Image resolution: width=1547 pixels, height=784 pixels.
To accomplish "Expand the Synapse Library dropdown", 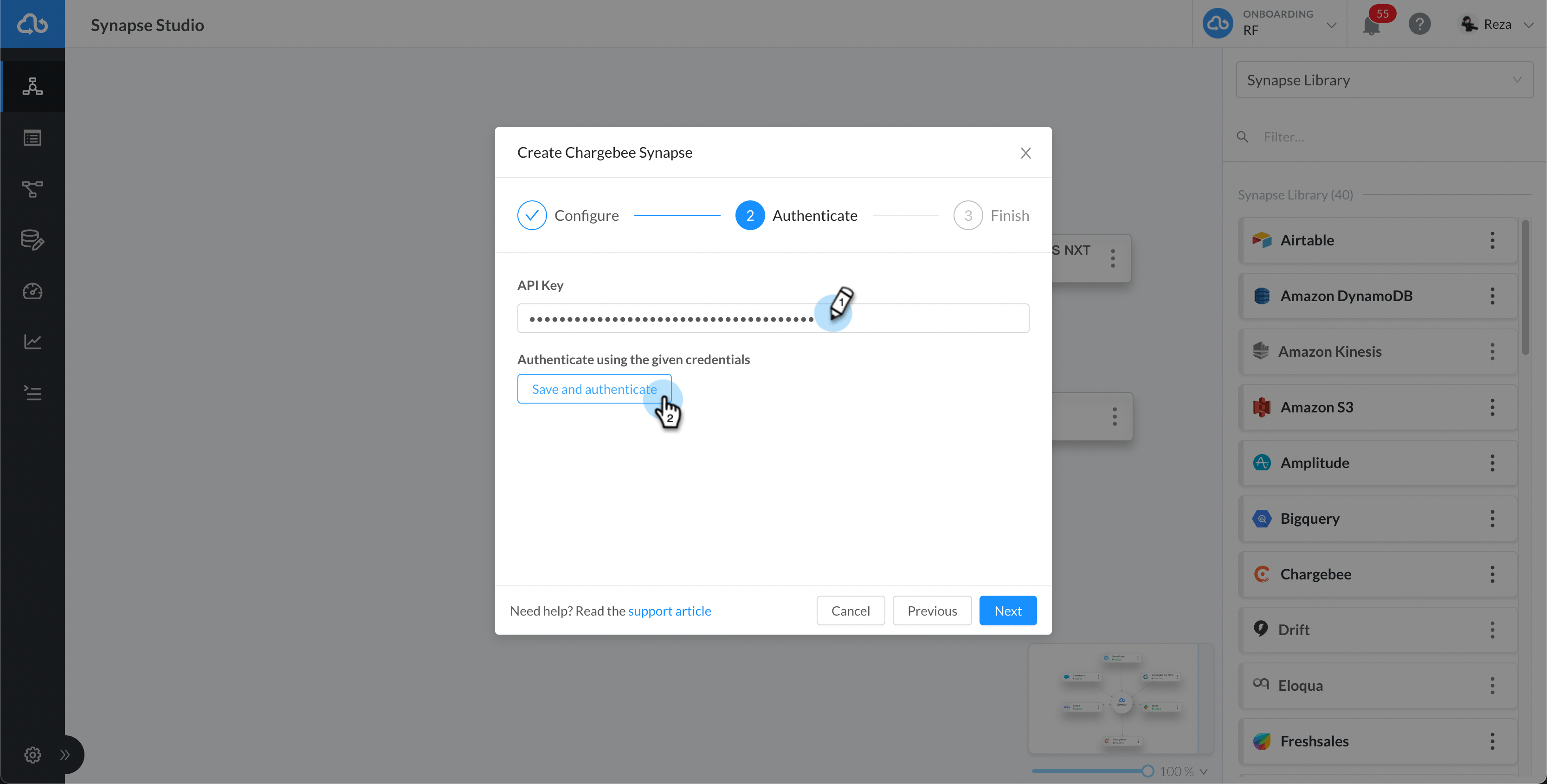I will [1384, 80].
